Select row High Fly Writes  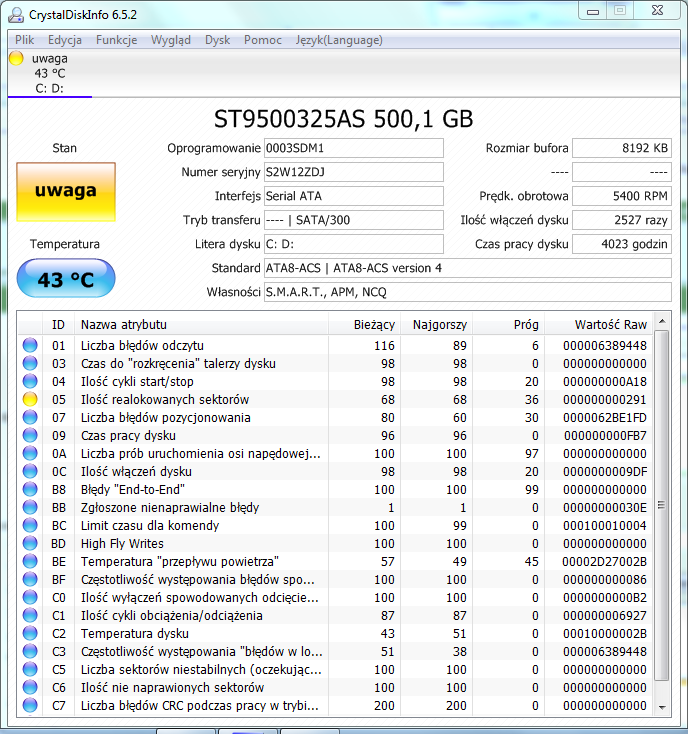point(335,543)
